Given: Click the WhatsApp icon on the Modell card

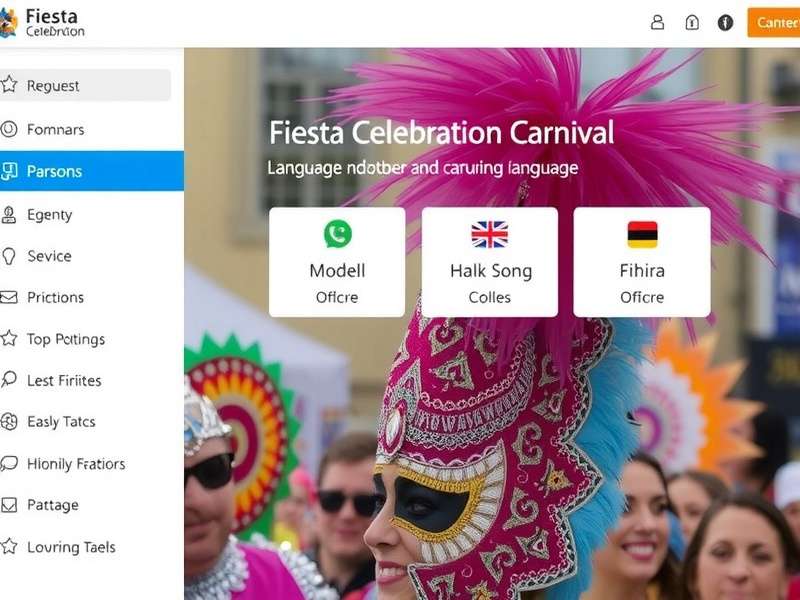Looking at the screenshot, I should point(336,232).
